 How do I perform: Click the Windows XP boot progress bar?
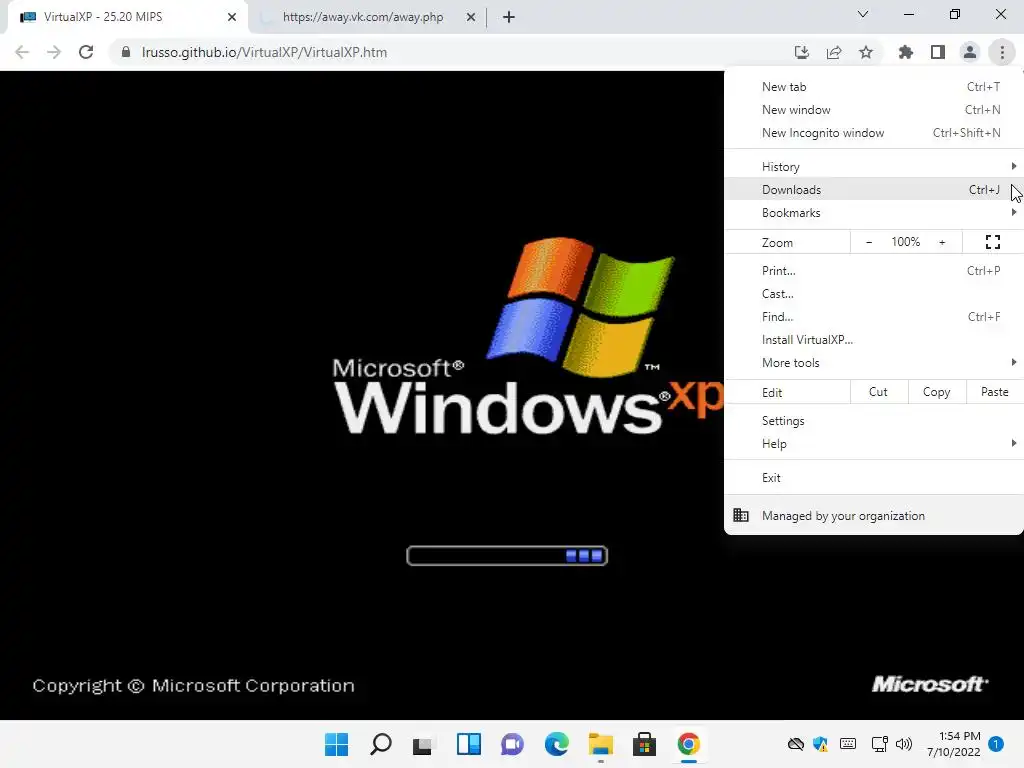507,556
